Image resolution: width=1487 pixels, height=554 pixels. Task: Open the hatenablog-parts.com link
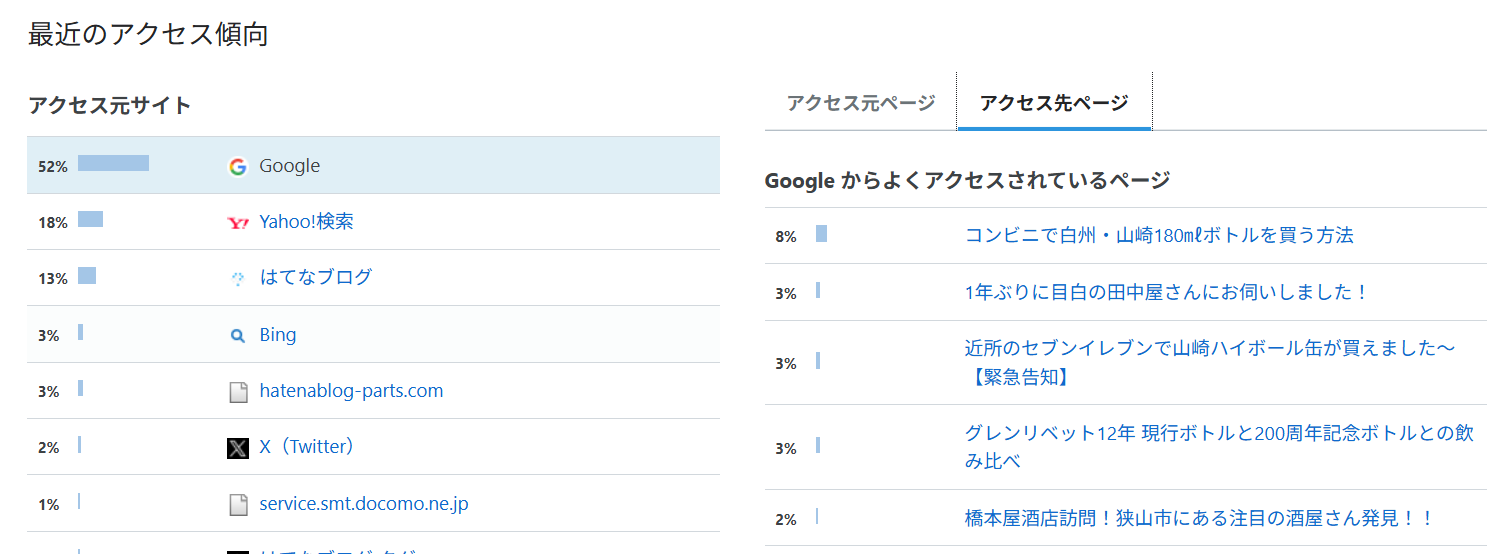pos(351,391)
